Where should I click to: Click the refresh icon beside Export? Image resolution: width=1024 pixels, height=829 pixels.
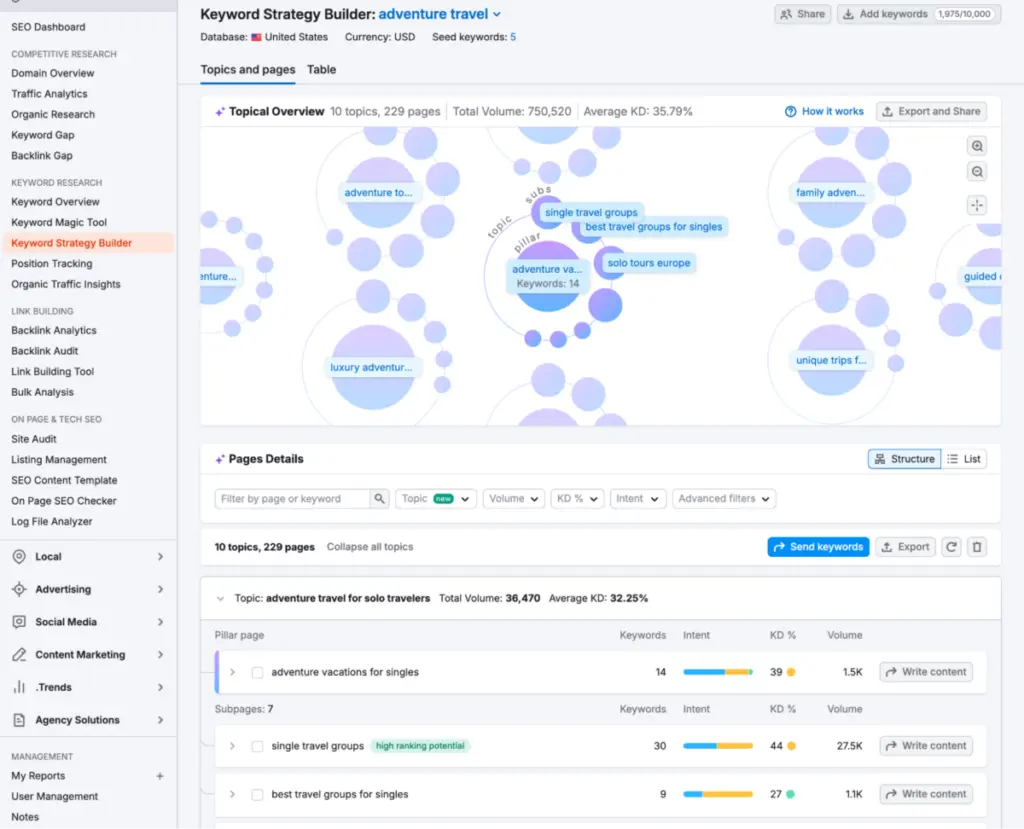coord(952,547)
